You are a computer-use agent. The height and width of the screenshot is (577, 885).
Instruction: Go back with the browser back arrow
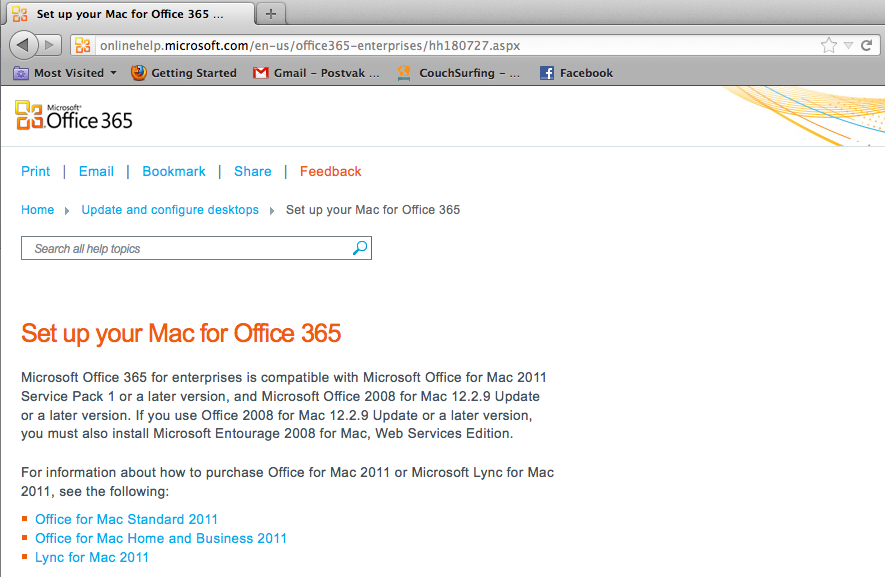[x=24, y=45]
